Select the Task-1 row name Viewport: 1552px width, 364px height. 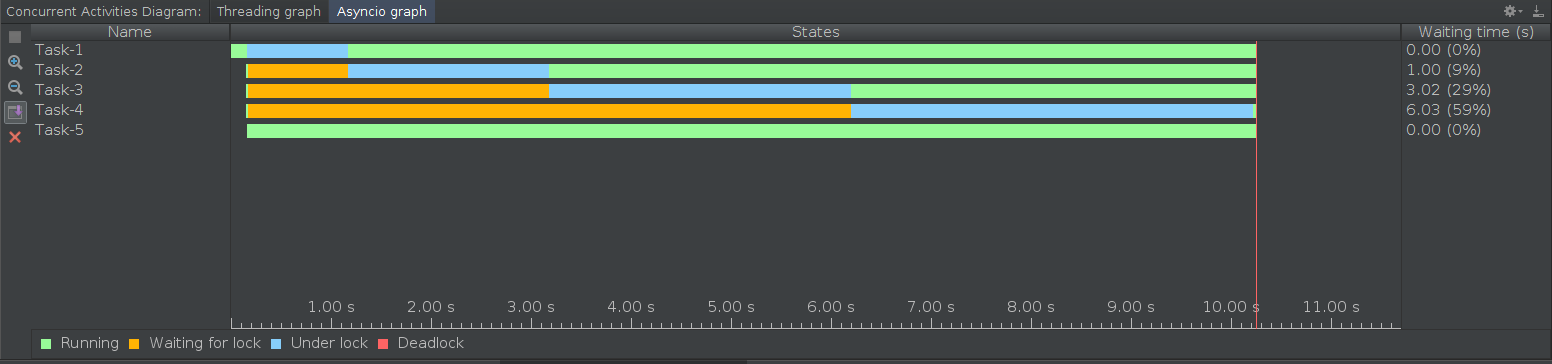(59, 50)
